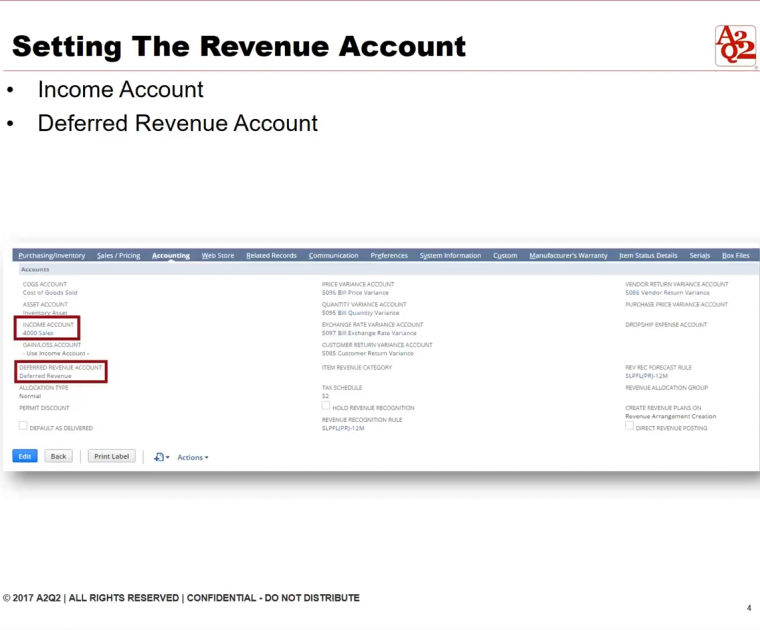Open the Actions dropdown menu
The width and height of the screenshot is (760, 630).
(x=192, y=457)
